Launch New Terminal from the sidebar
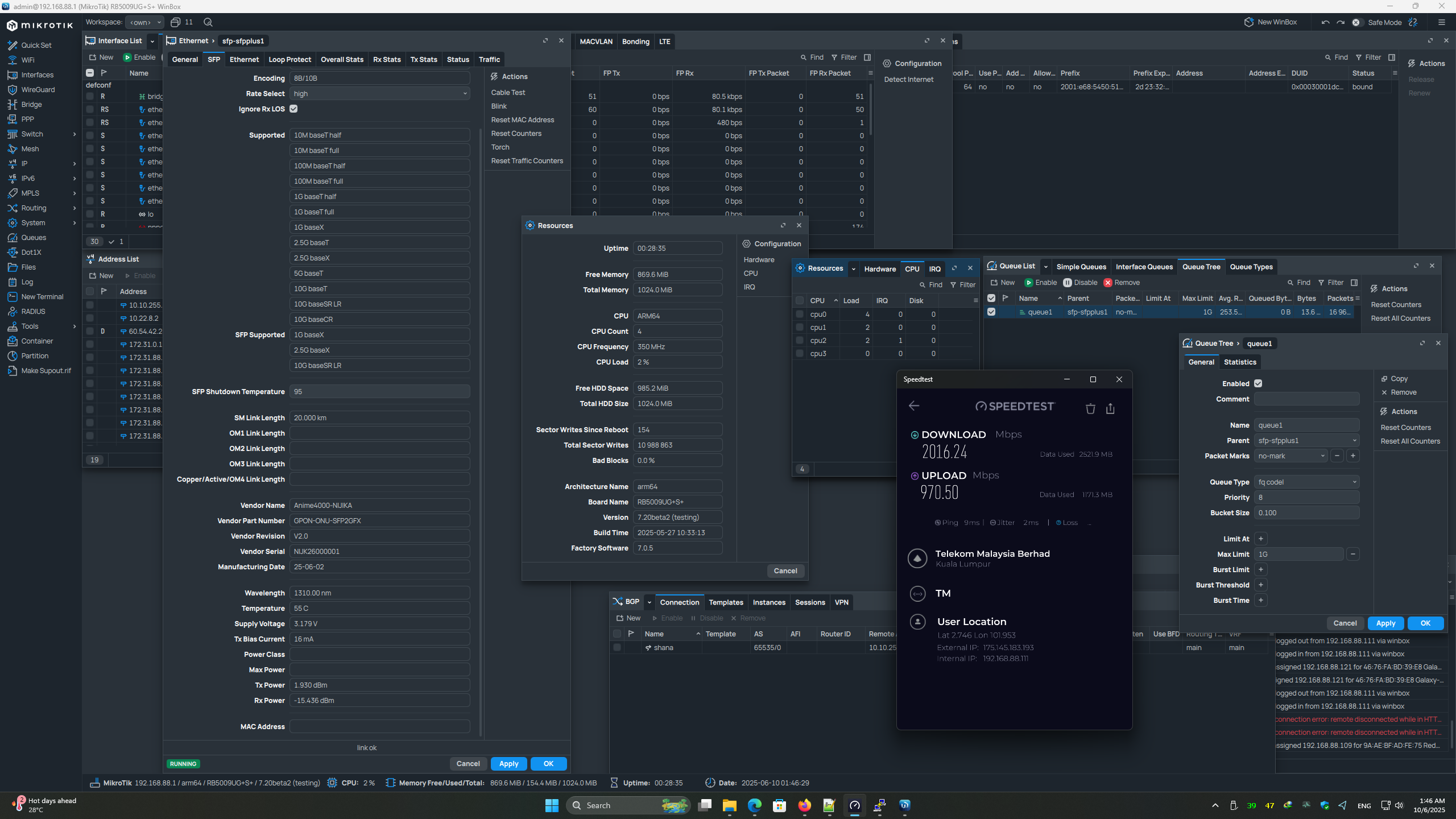1456x819 pixels. (x=42, y=297)
